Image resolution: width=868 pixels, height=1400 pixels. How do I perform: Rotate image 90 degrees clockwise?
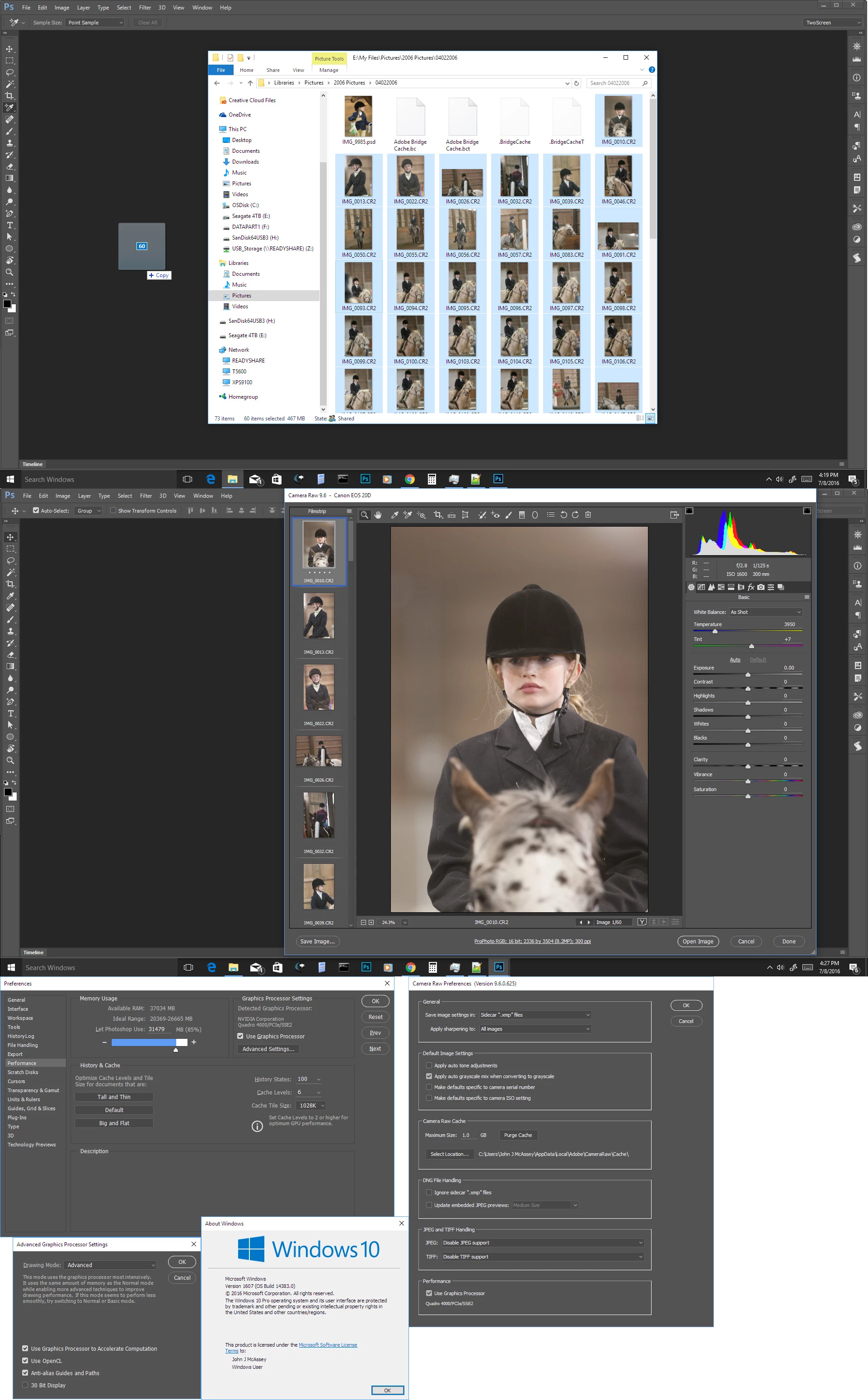coord(575,515)
